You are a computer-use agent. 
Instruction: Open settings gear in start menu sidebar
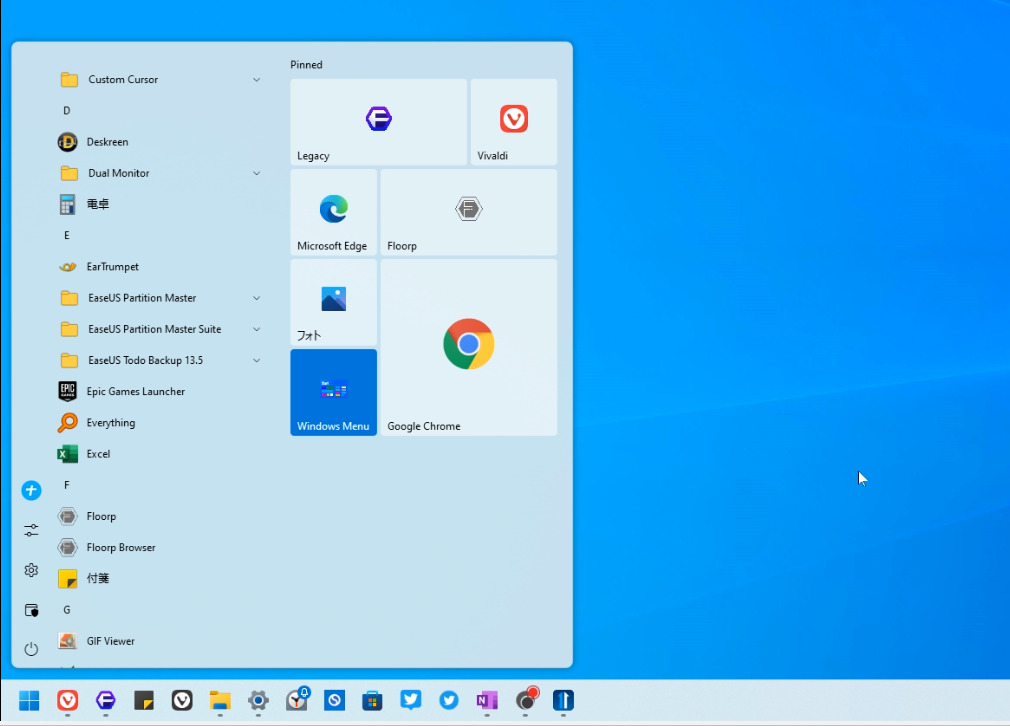point(31,570)
